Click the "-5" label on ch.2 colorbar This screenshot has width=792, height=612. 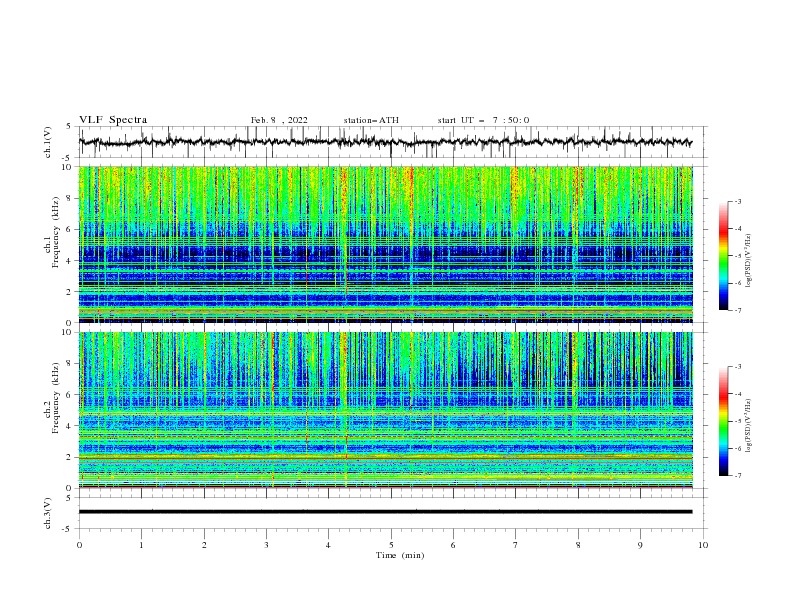click(x=738, y=421)
